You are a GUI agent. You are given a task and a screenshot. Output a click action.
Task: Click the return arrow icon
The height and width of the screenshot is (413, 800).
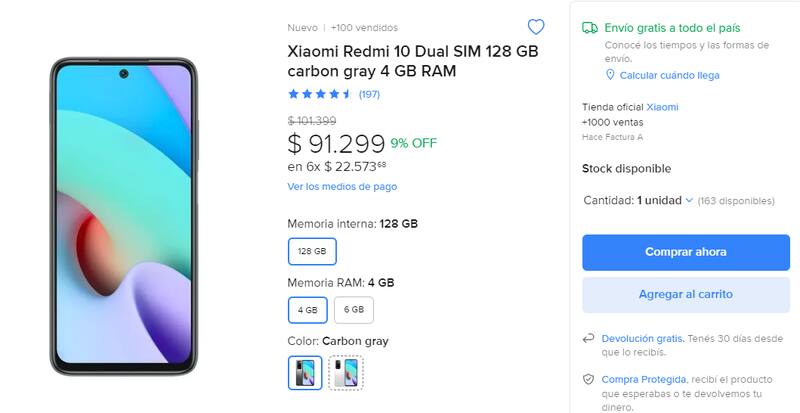(590, 339)
